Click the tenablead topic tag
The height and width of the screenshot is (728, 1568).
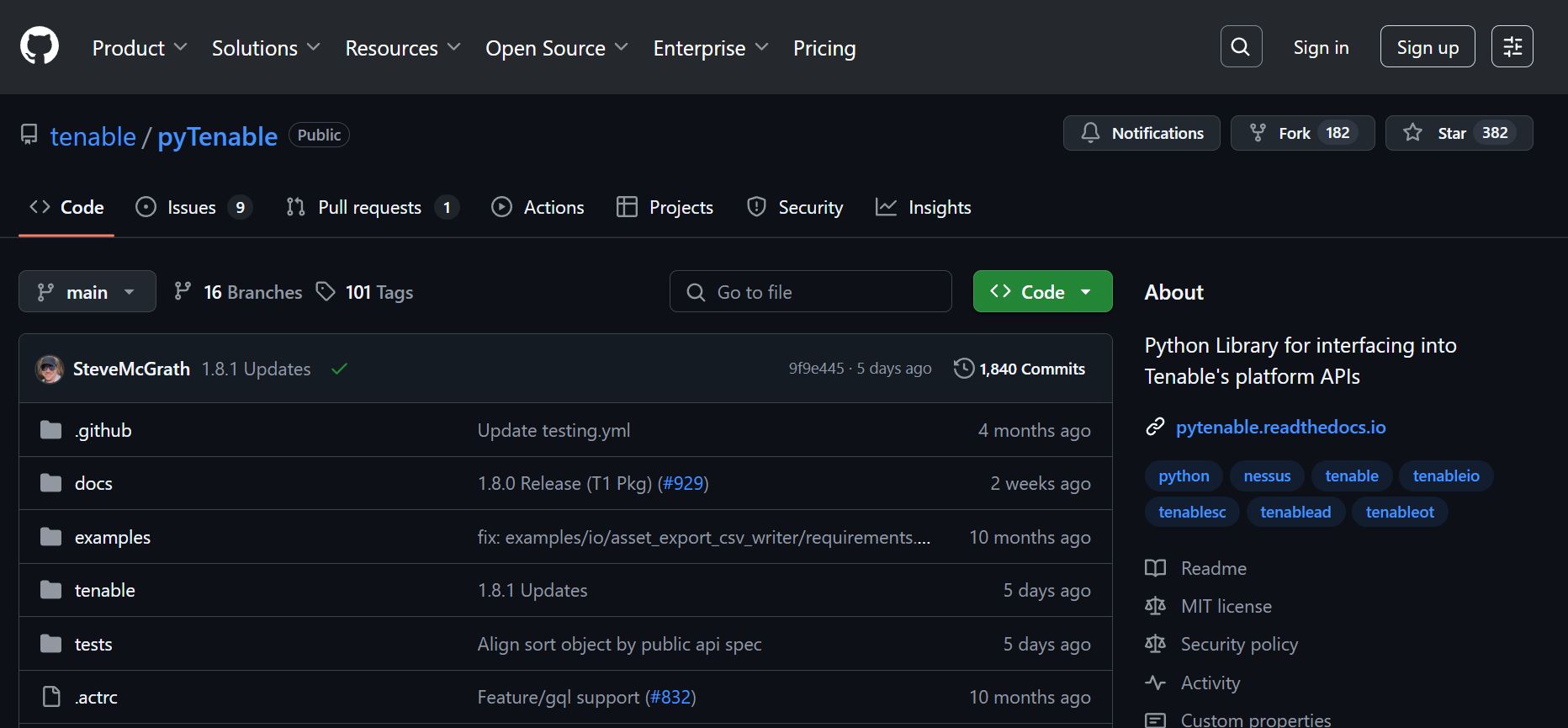coord(1295,512)
